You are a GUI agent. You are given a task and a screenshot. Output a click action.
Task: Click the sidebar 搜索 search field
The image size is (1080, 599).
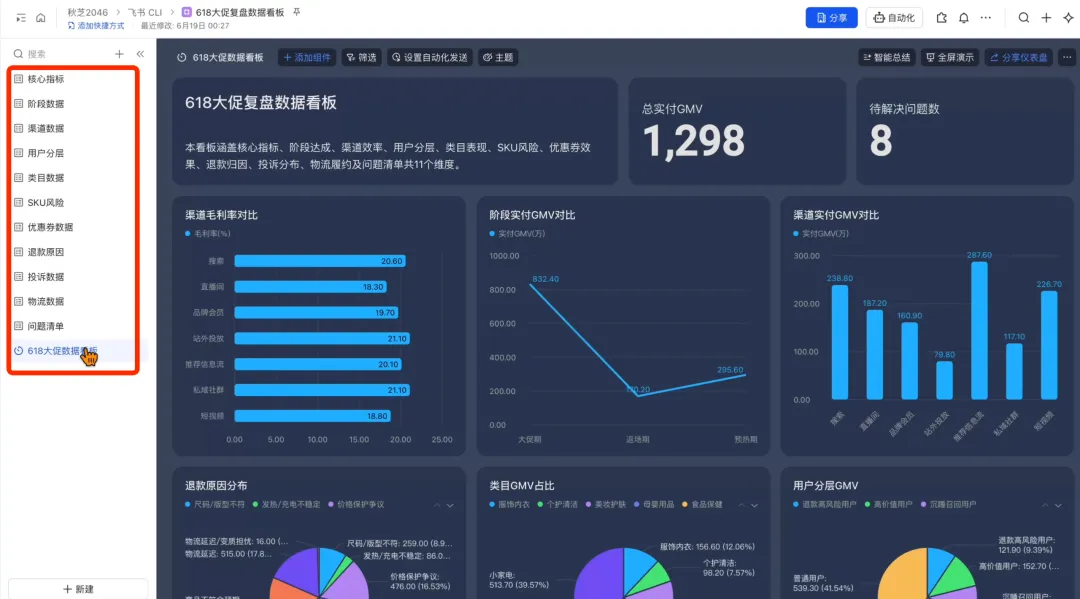(x=62, y=54)
